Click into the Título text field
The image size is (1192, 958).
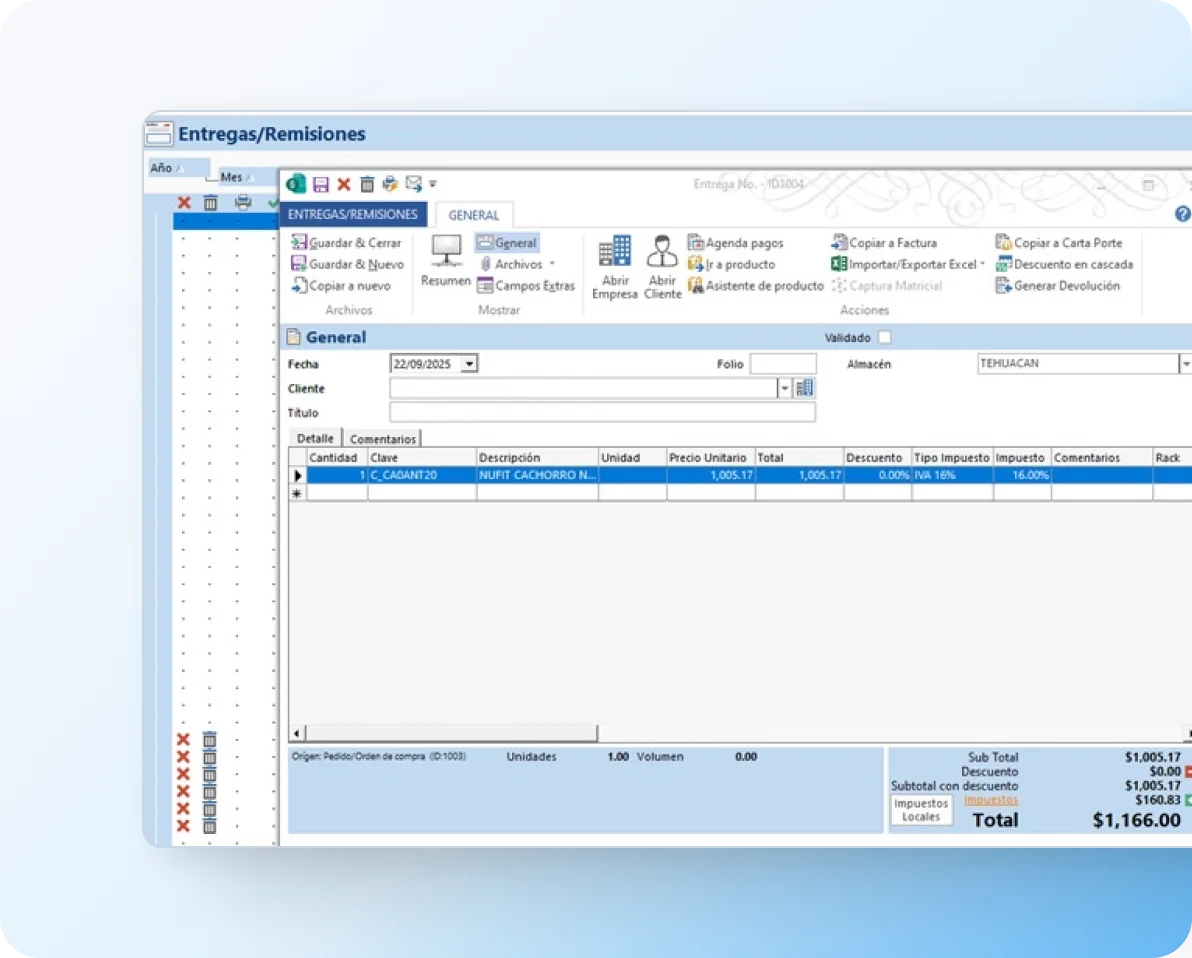tap(602, 412)
